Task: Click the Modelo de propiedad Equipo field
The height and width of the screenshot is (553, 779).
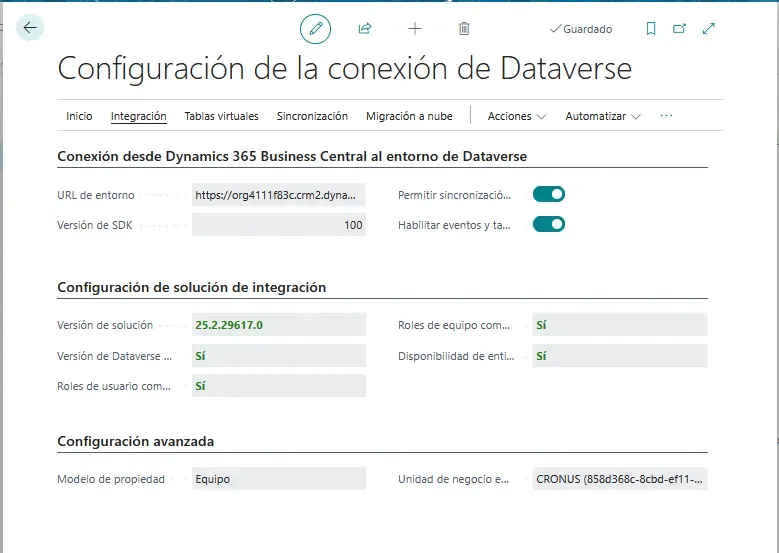Action: click(279, 479)
